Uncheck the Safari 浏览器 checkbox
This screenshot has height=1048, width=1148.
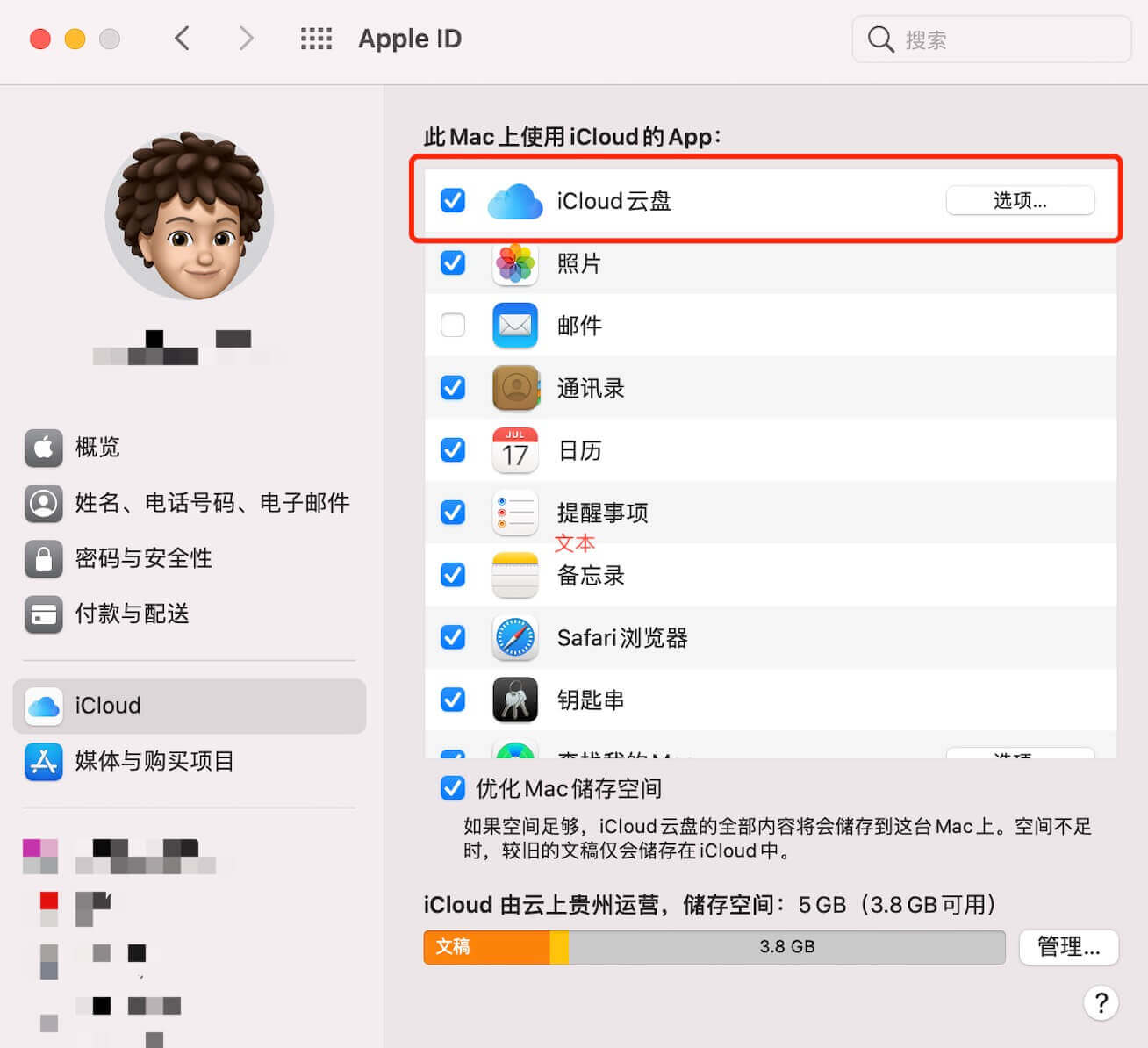coord(453,636)
